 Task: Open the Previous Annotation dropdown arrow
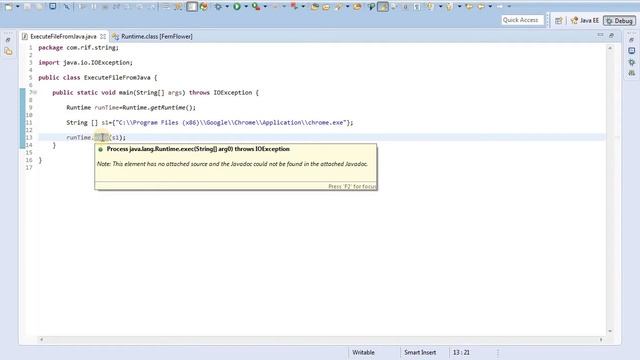460,7
